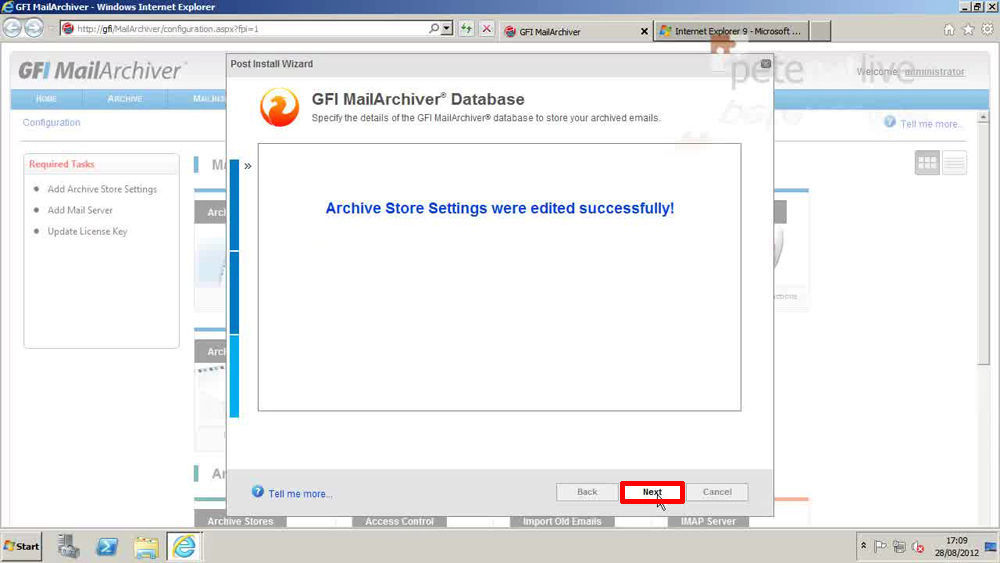Open Server Manager from taskbar
Viewport: 1000px width, 563px height.
68,546
